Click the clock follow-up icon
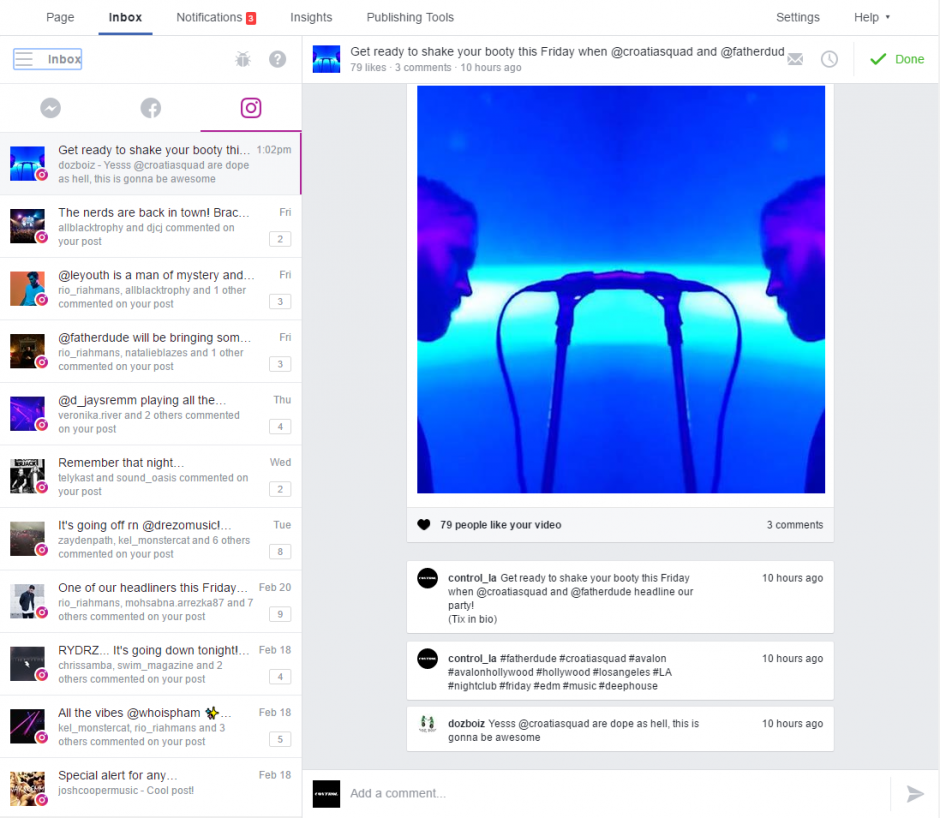 click(x=829, y=59)
